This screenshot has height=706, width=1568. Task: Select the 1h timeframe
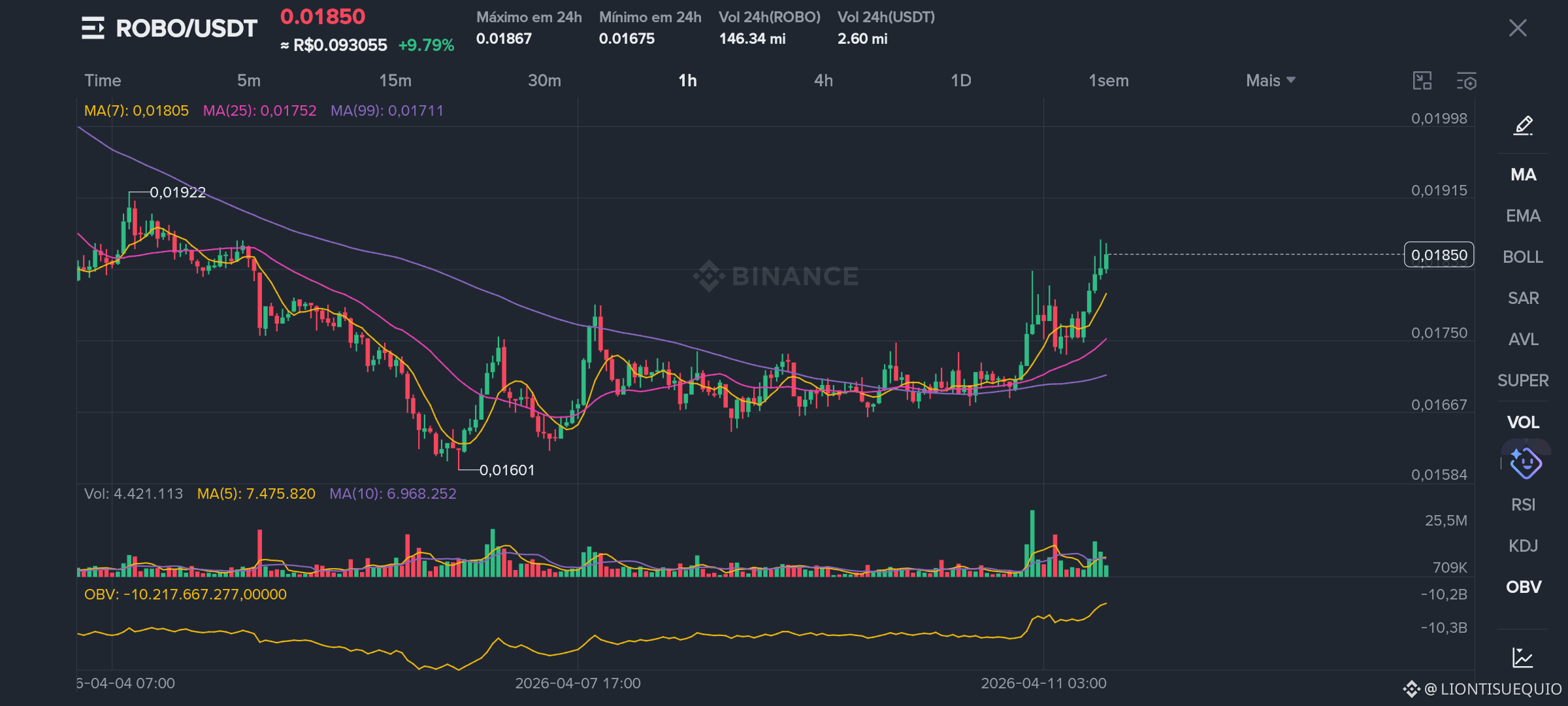pos(687,80)
